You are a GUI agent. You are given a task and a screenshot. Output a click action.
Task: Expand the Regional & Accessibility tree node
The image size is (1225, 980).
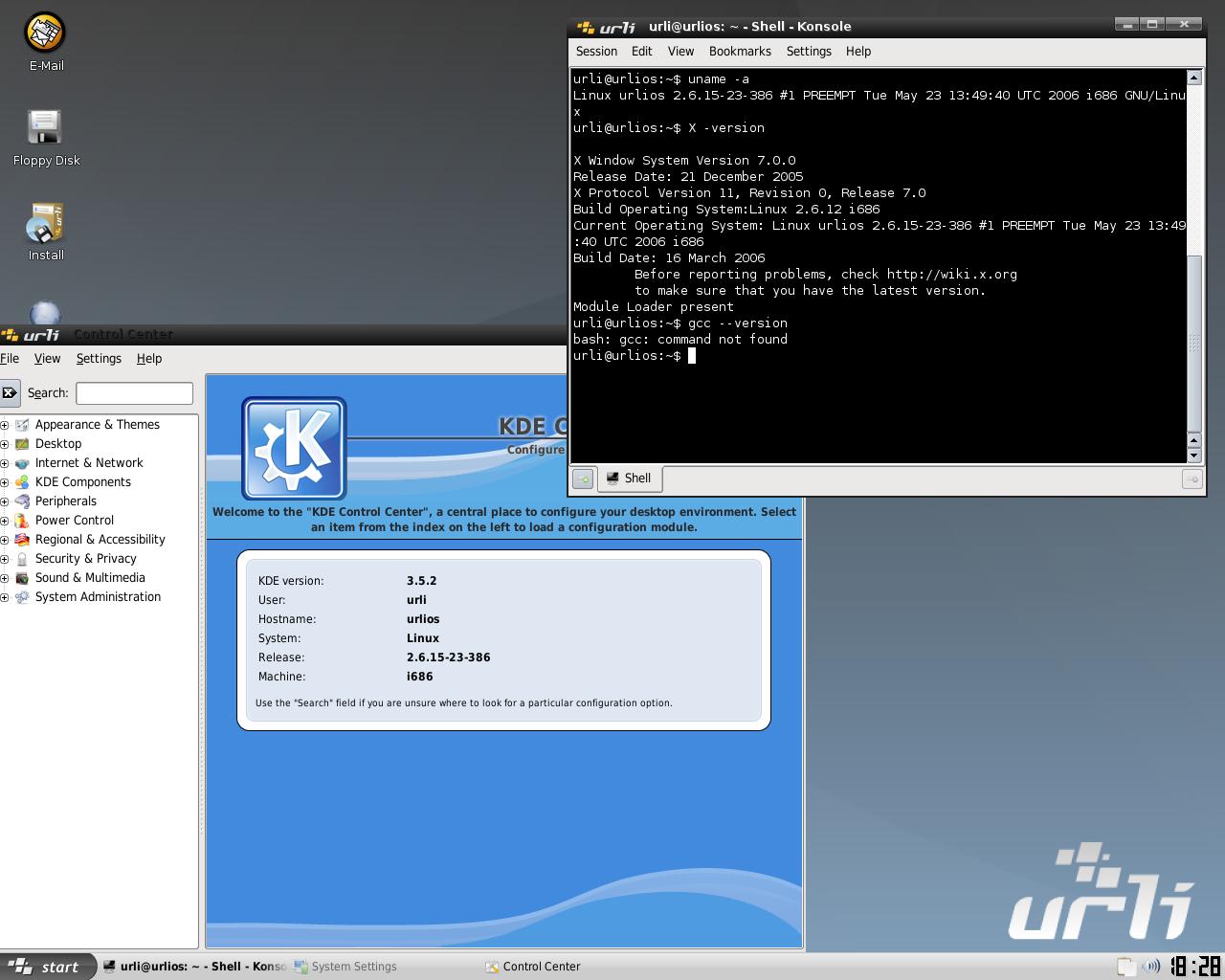tap(4, 540)
